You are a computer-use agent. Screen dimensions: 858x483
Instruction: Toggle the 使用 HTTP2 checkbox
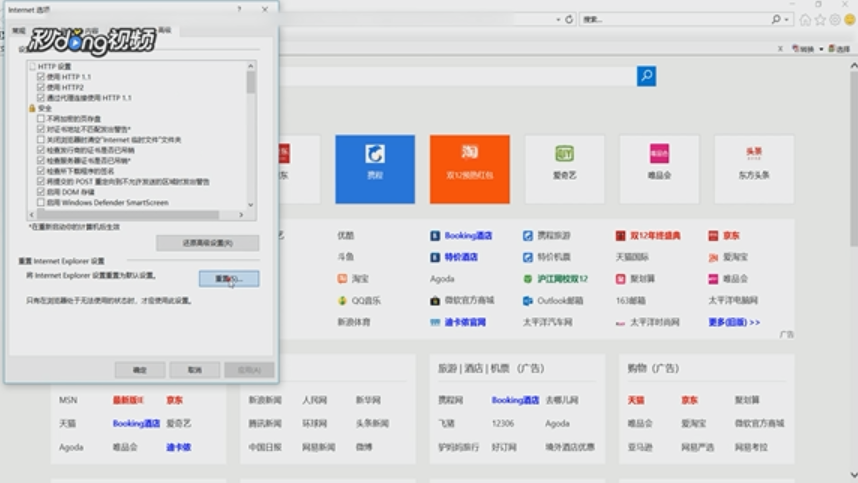click(40, 87)
